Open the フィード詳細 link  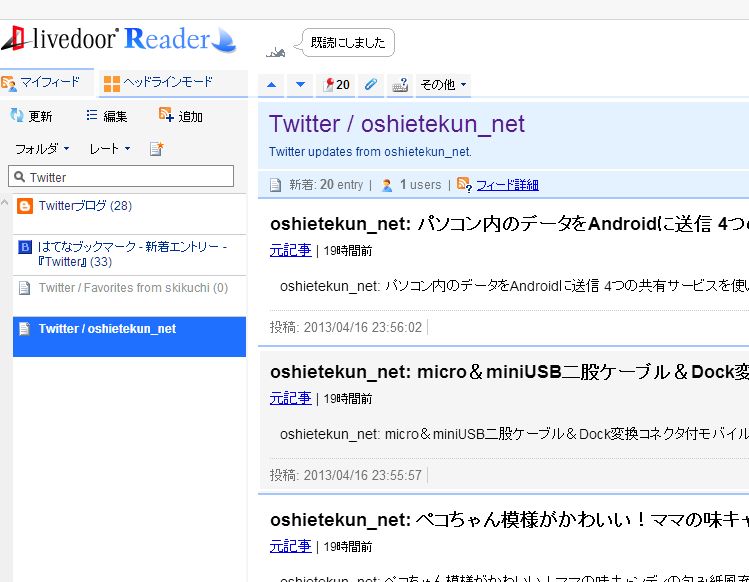[x=507, y=185]
